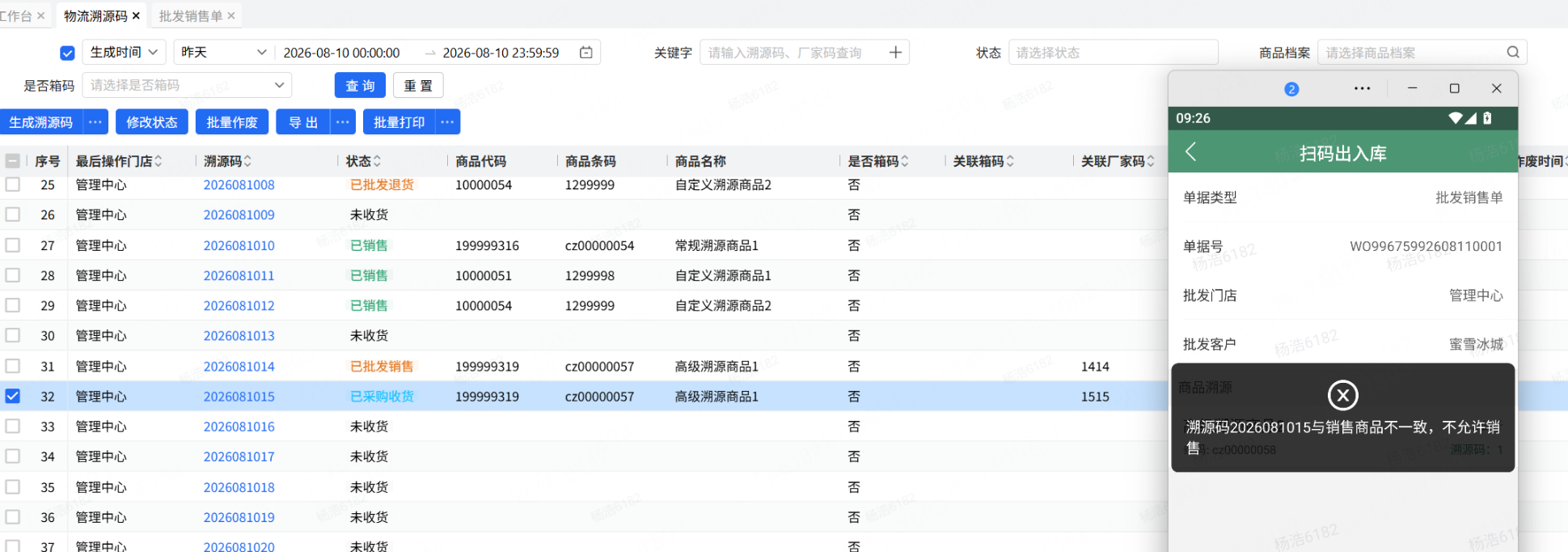Click the start date 2026-08-10 00:00:00 field
1568x552 pixels.
341,53
